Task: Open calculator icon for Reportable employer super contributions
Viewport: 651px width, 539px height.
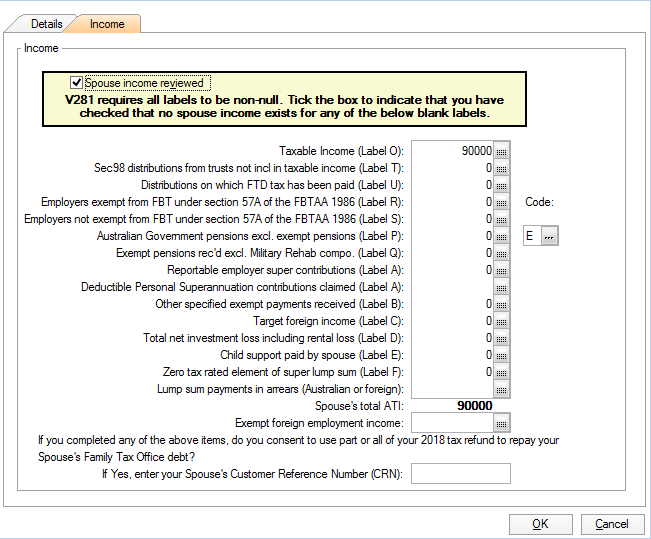Action: pyautogui.click(x=502, y=270)
